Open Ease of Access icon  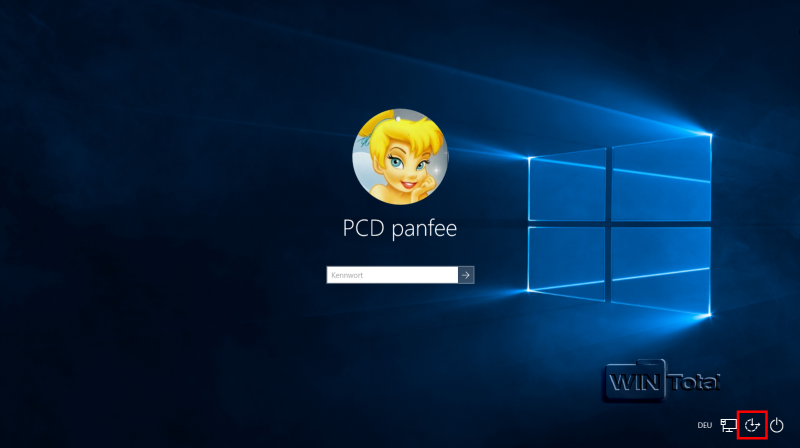pyautogui.click(x=752, y=425)
